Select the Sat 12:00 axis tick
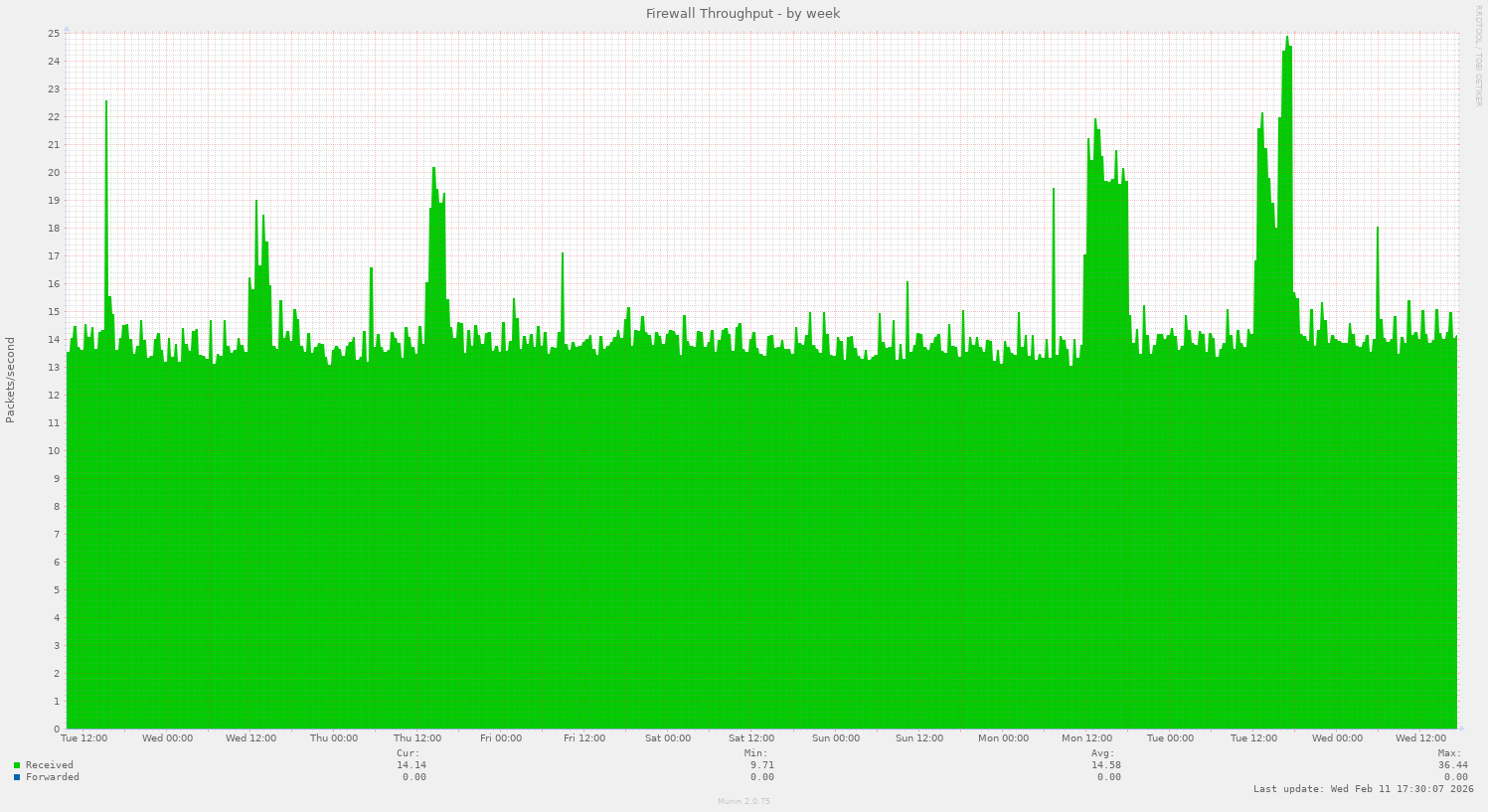Viewport: 1488px width, 812px height. (750, 738)
